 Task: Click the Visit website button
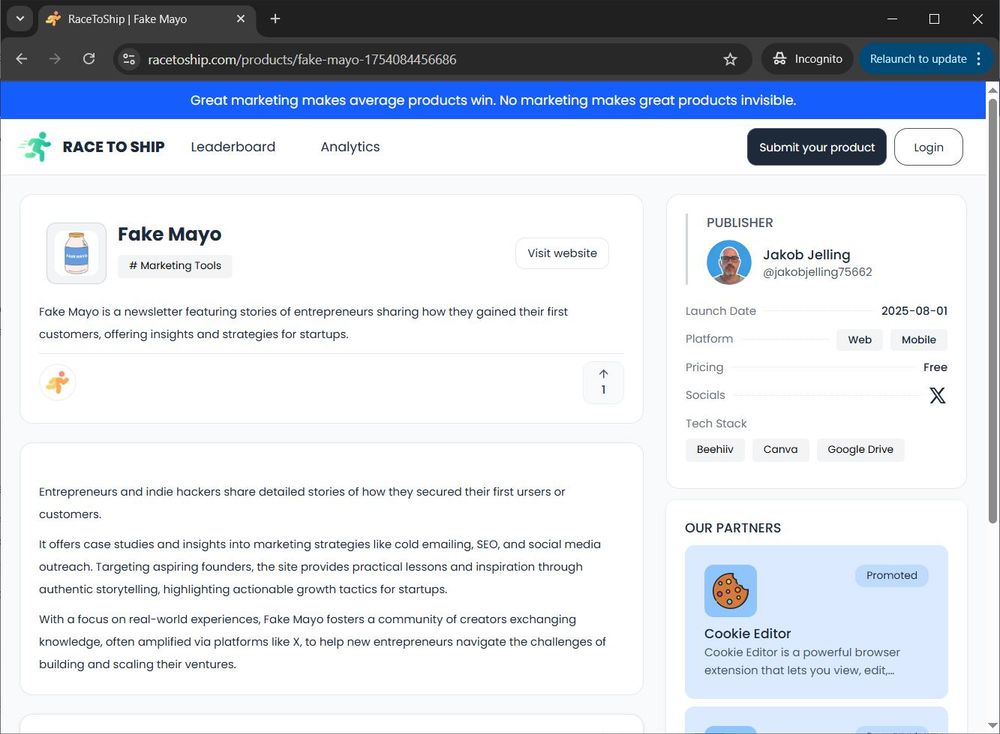[562, 253]
